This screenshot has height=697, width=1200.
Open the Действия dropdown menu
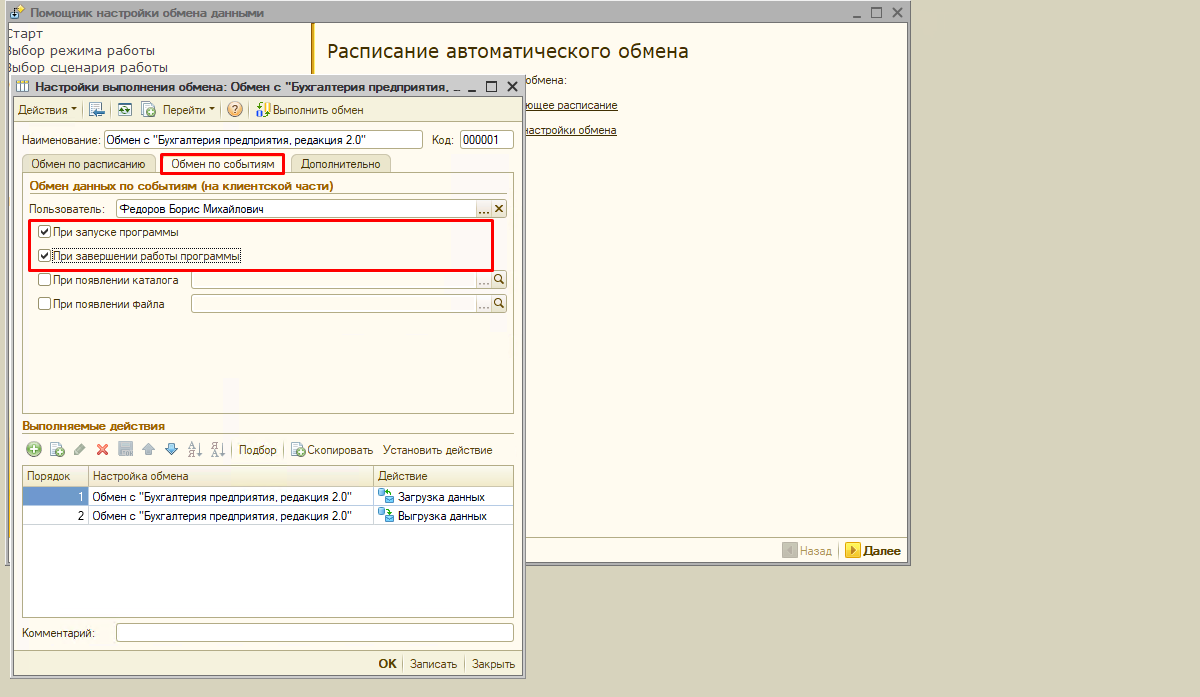pyautogui.click(x=48, y=110)
